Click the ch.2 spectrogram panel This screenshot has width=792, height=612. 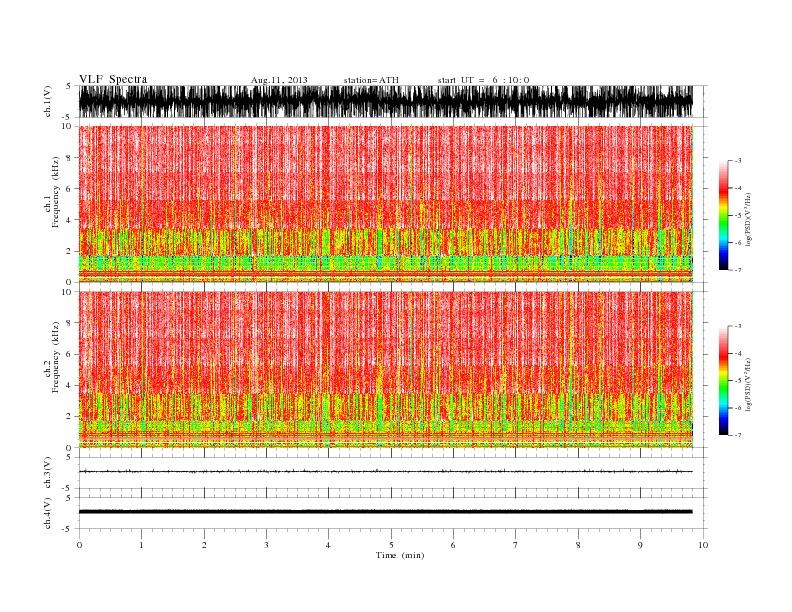pyautogui.click(x=386, y=369)
